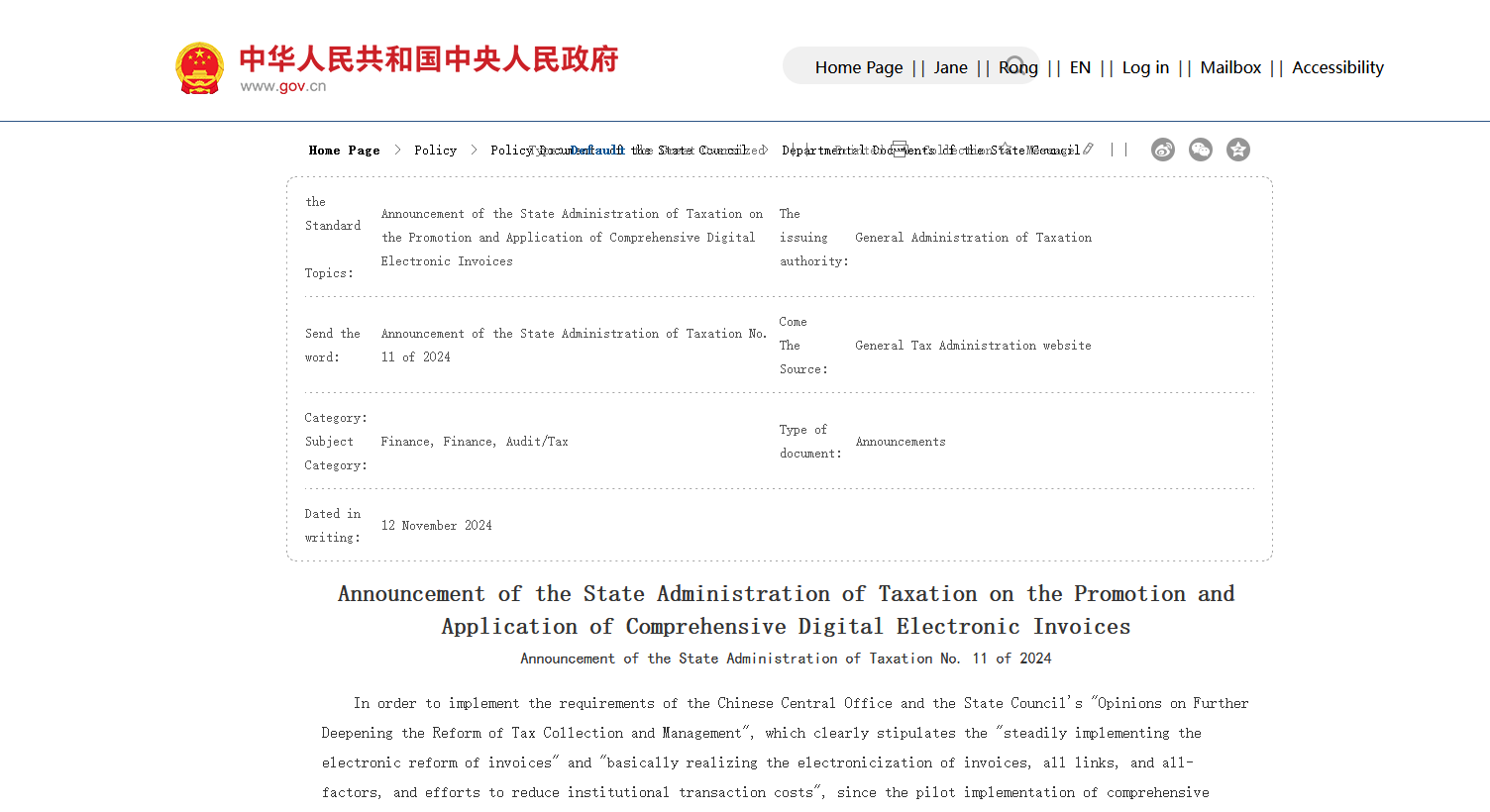Viewport: 1490px width, 812px height.
Task: Go to Mailbox in the header
Action: [1229, 67]
